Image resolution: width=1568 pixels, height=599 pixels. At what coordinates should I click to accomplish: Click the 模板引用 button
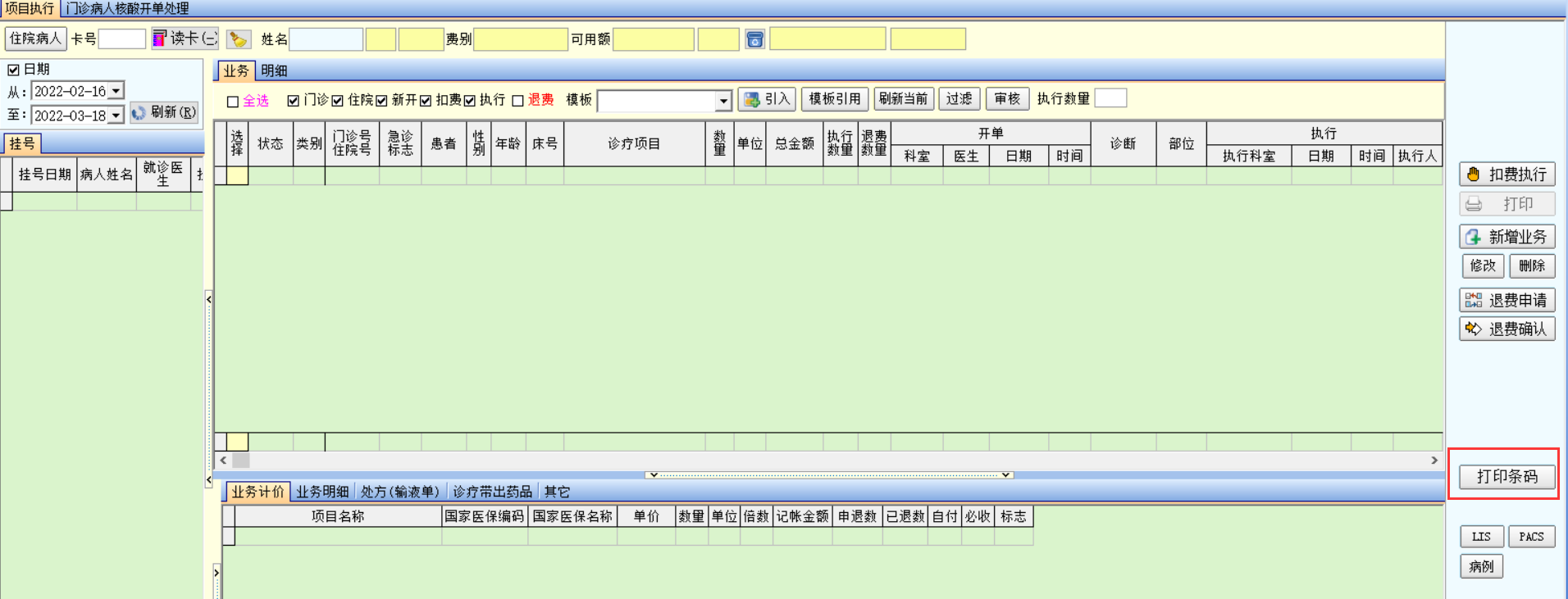[x=835, y=99]
